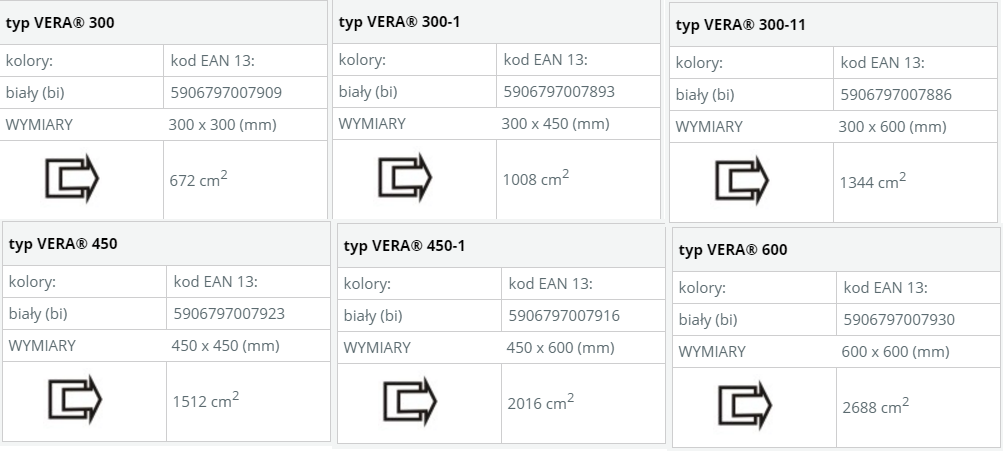Viewport: 1003px width, 451px height.
Task: Click the airflow arrow icon for VERA 450-1
Action: click(x=410, y=401)
